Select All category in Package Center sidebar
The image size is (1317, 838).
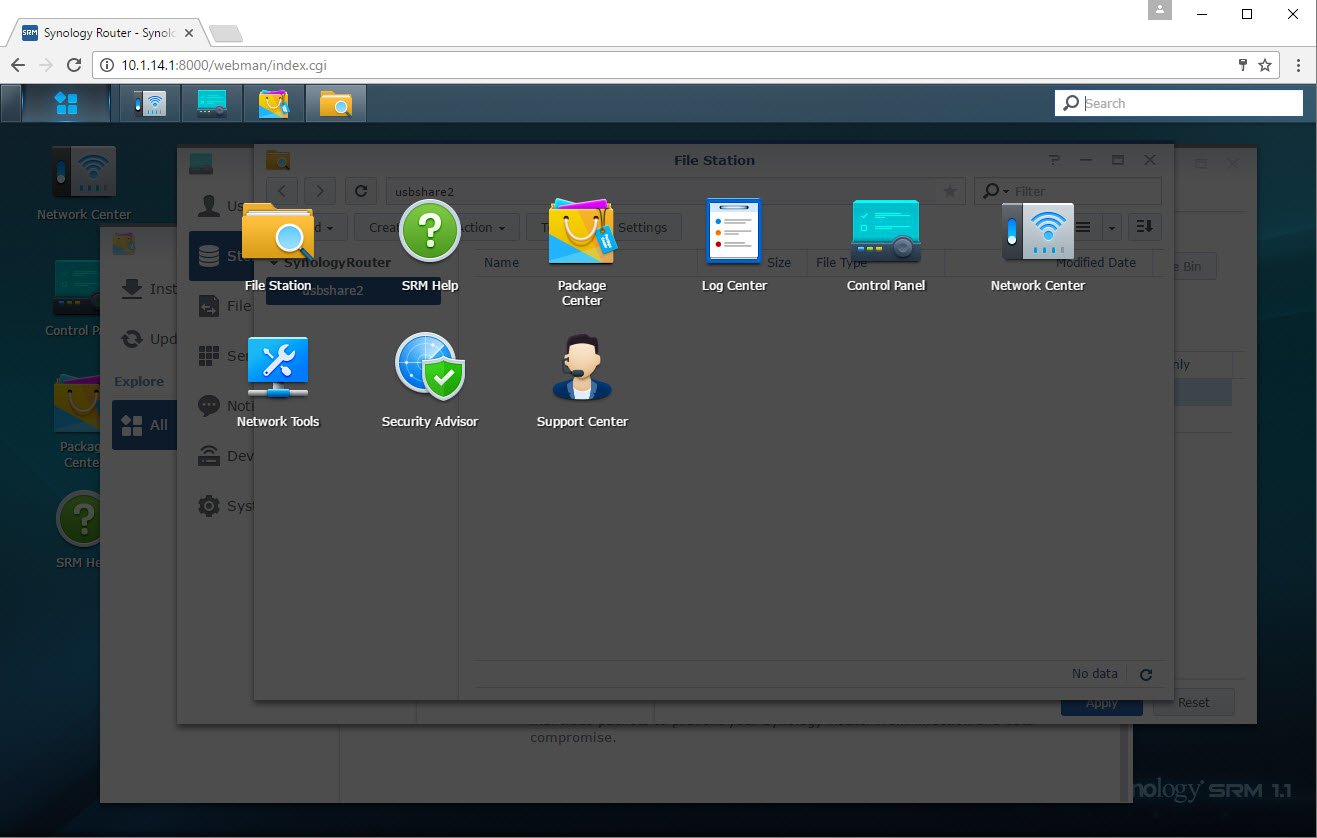coord(145,425)
